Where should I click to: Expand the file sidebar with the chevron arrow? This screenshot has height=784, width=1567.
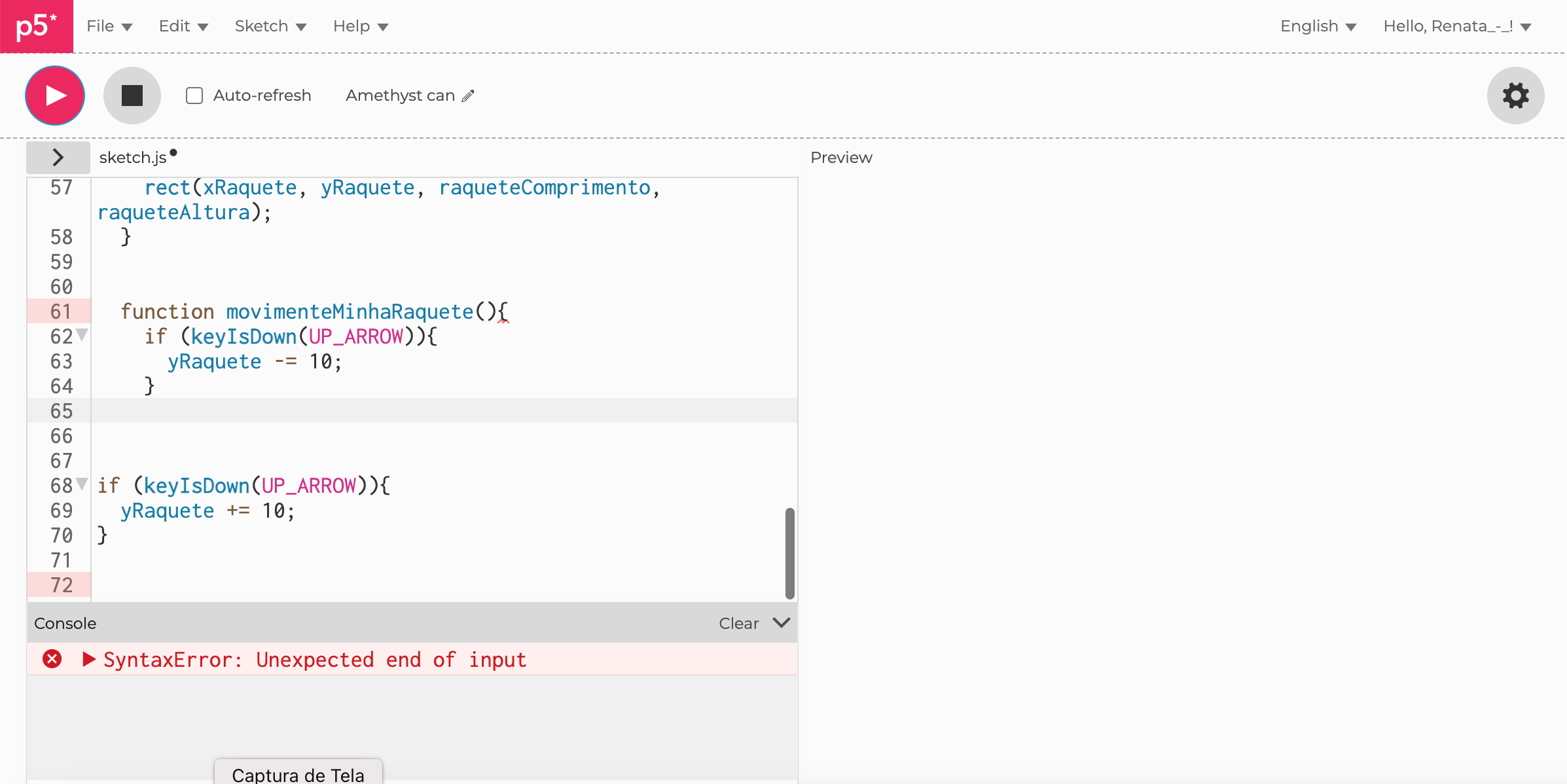[x=58, y=157]
